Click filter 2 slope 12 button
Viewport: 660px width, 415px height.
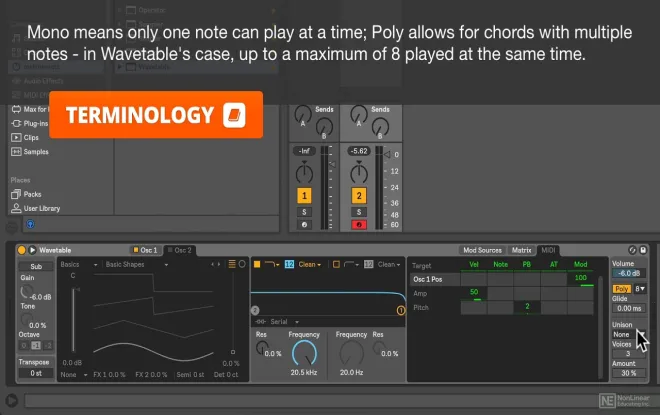tap(368, 264)
